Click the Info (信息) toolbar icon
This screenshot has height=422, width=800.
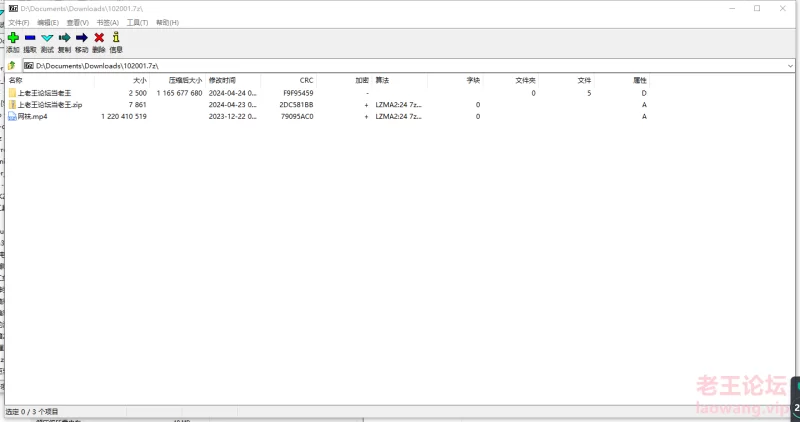[x=115, y=38]
